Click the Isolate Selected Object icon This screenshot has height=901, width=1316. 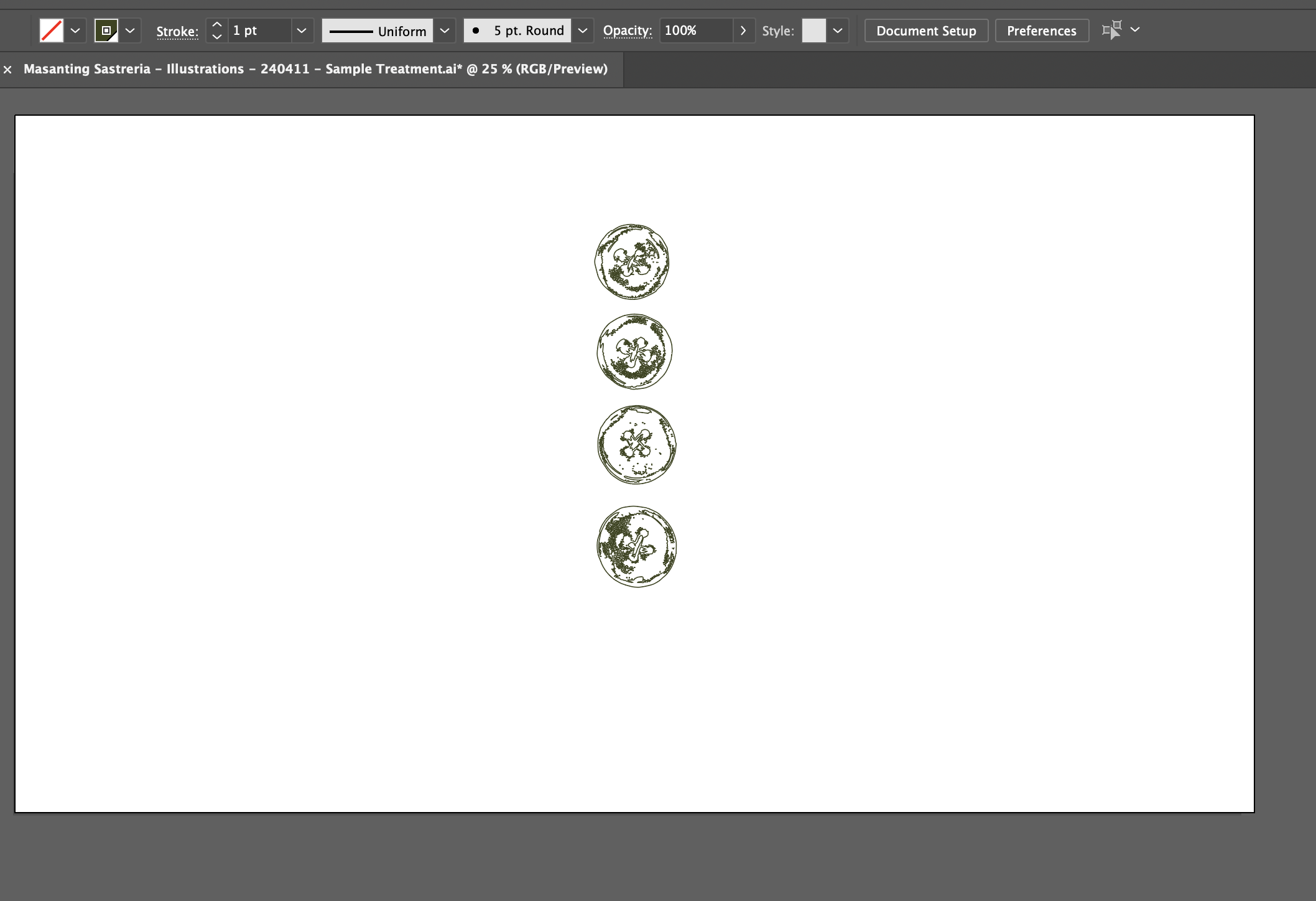(1113, 30)
